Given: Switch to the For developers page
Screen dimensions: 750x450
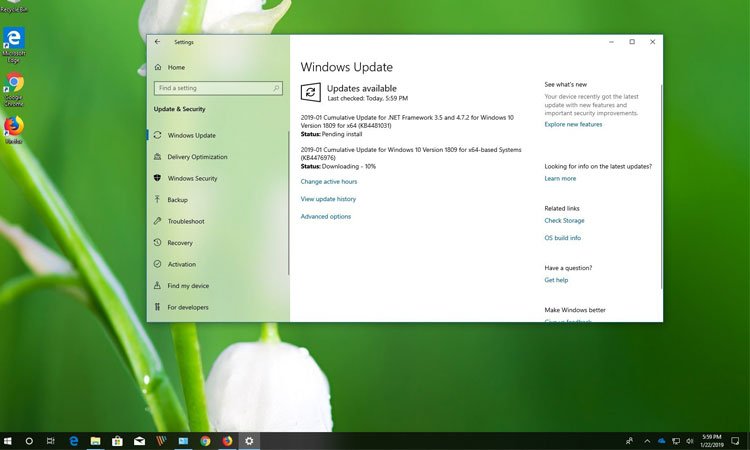Looking at the screenshot, I should pyautogui.click(x=188, y=307).
